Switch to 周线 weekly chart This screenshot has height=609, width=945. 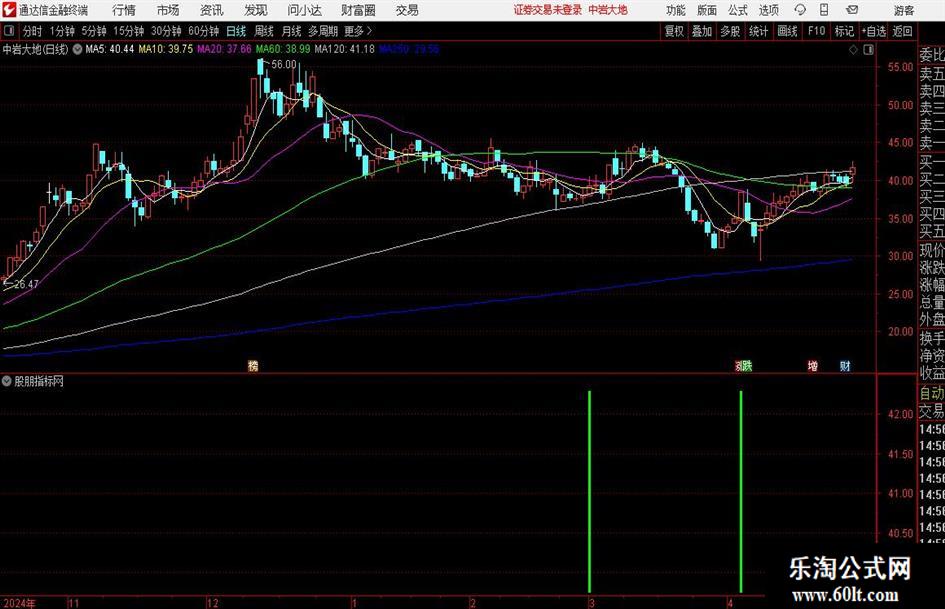(x=264, y=31)
